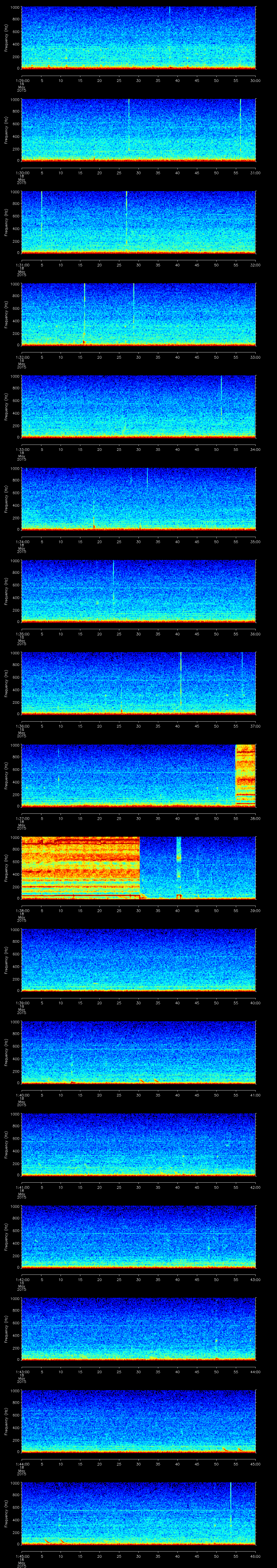
Task: Open the spectrogram starting at 1:30:00
Action: pos(138,130)
